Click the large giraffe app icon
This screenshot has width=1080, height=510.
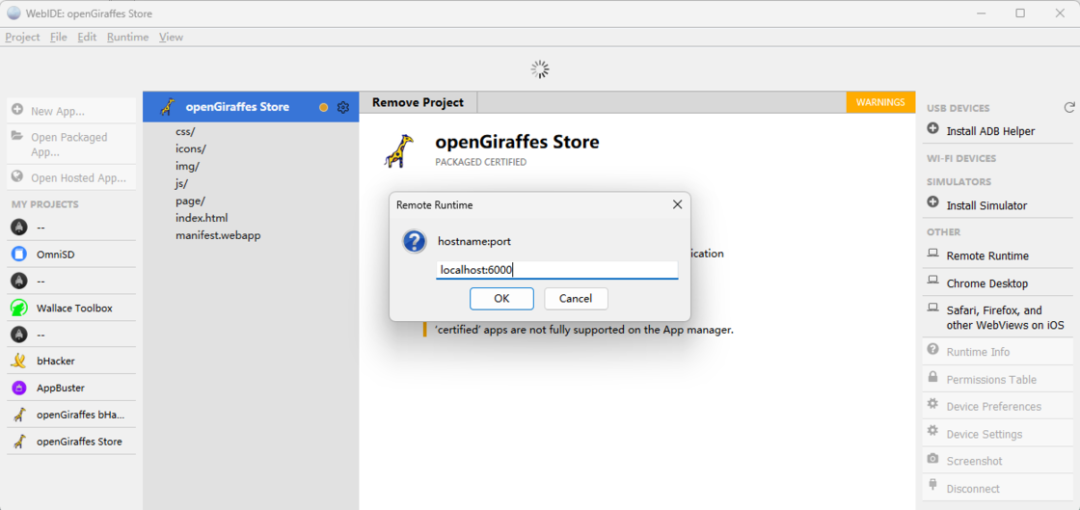point(399,151)
